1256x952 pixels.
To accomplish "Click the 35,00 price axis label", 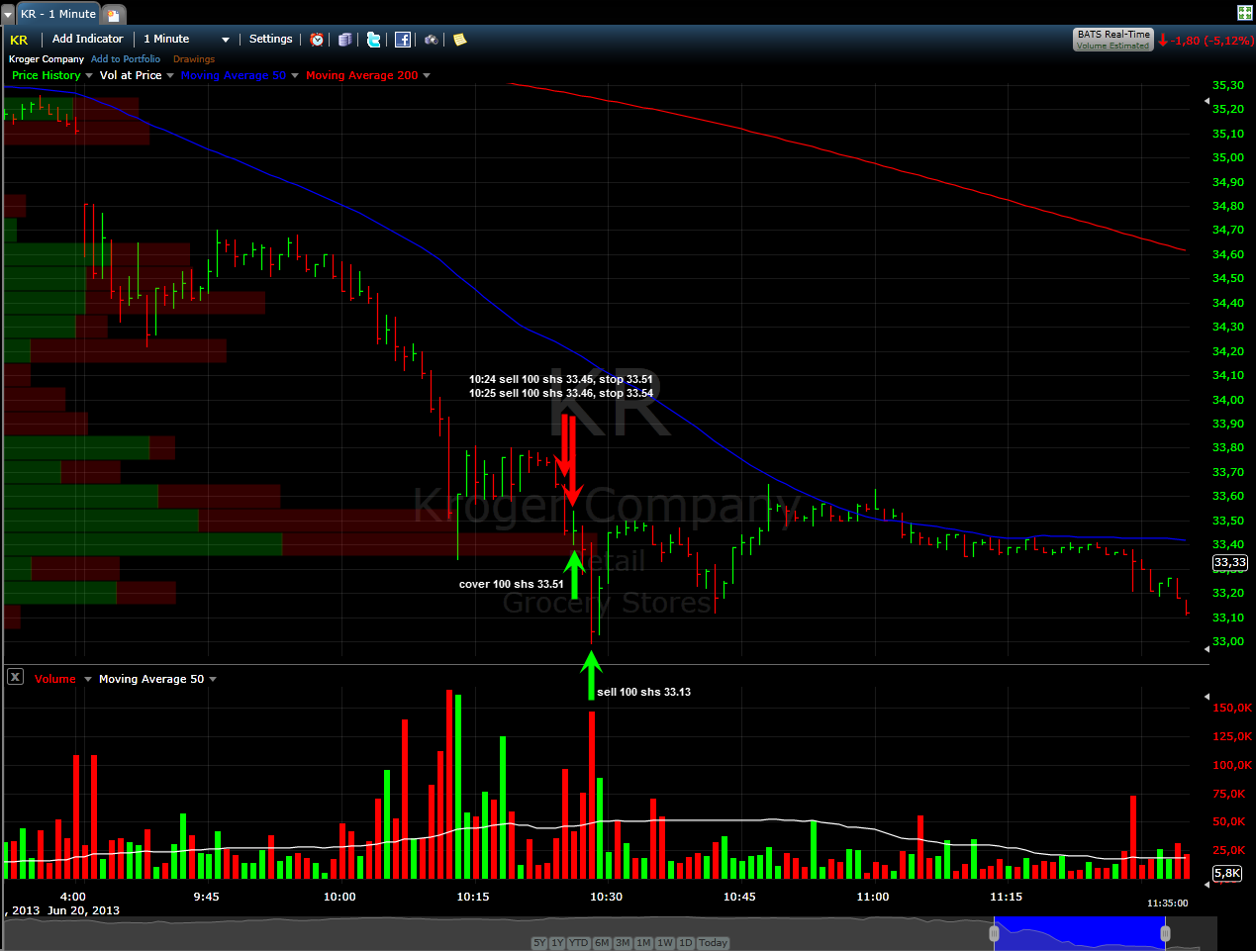I will pos(1228,157).
